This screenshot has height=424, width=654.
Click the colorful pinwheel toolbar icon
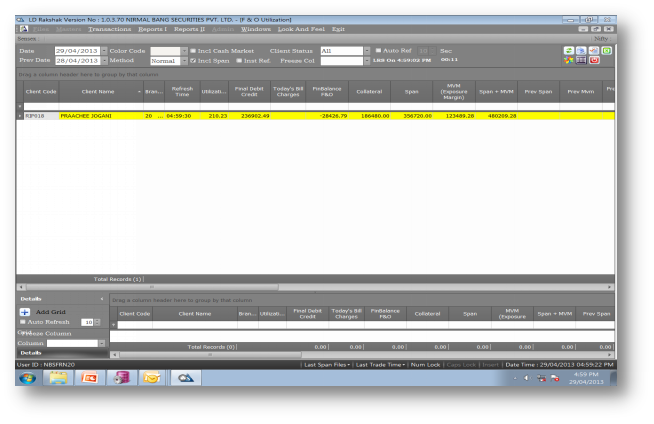point(569,61)
